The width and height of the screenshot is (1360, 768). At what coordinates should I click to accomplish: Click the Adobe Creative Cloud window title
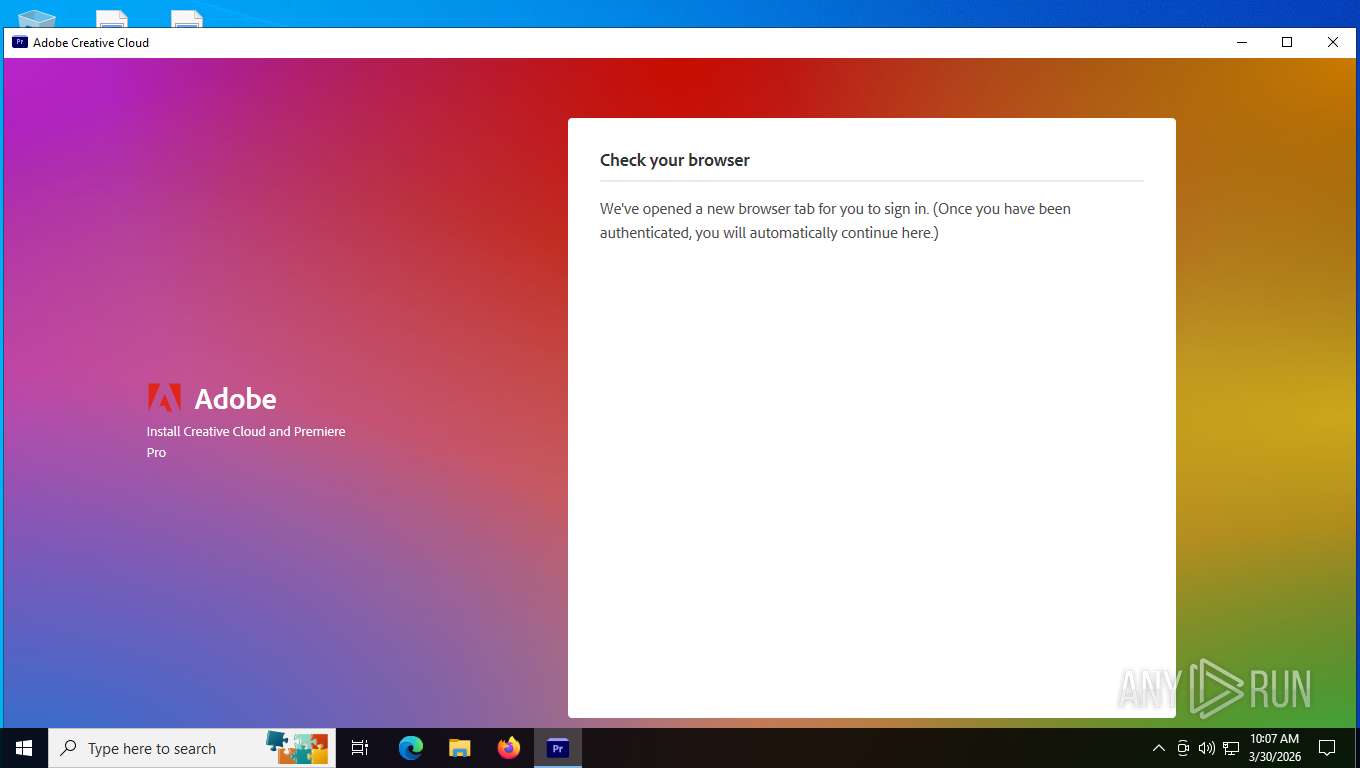pos(91,42)
